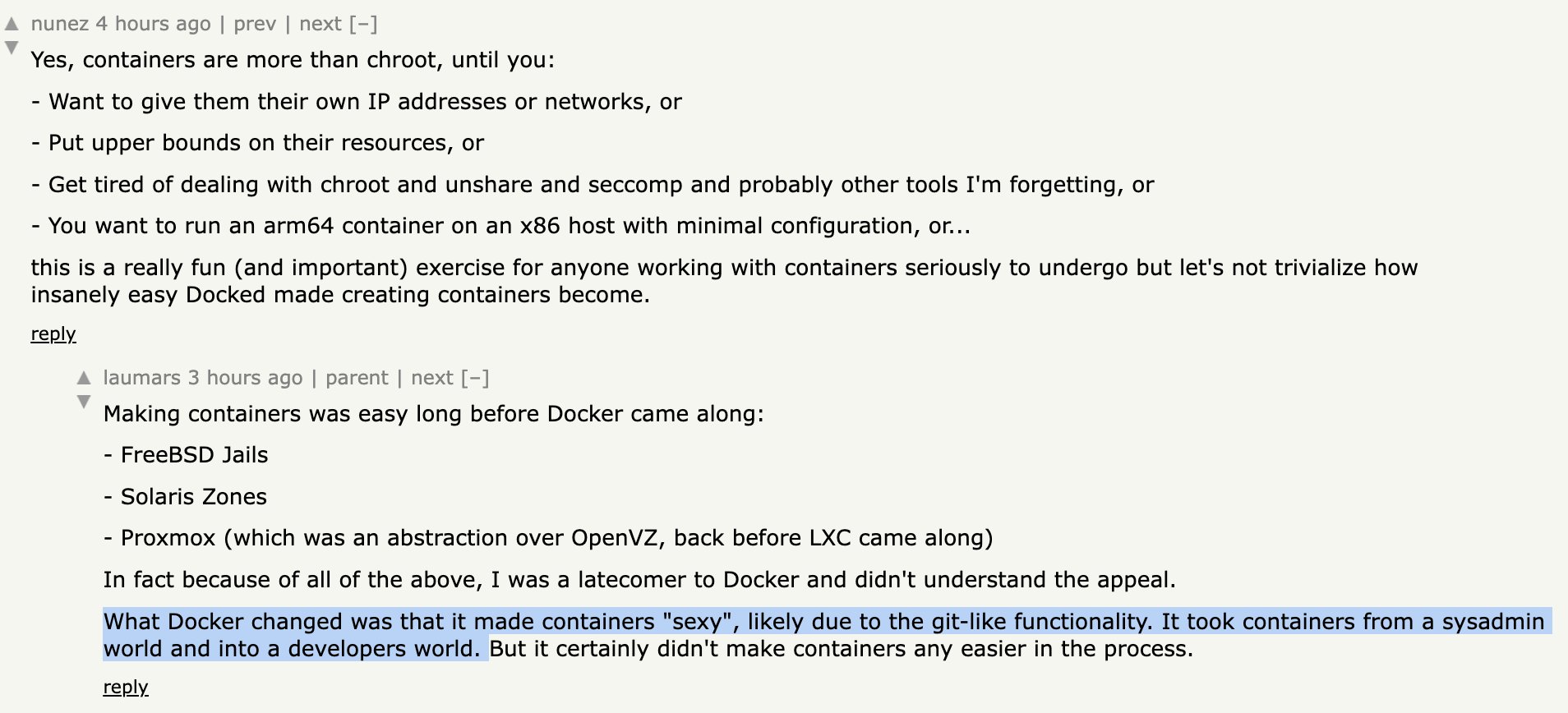This screenshot has height=713, width=1568.
Task: Collapse nunez's comment thread
Action: pyautogui.click(x=363, y=24)
